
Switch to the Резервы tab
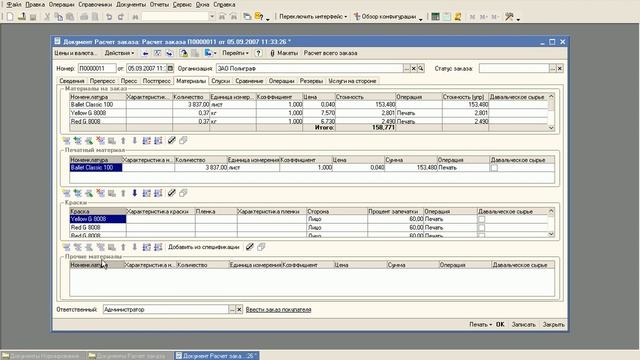click(x=311, y=81)
